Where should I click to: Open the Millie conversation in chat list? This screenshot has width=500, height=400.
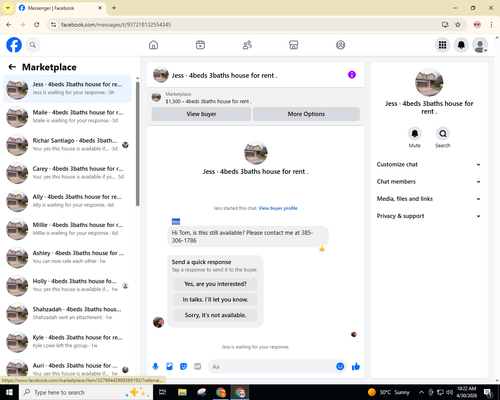[x=67, y=229]
